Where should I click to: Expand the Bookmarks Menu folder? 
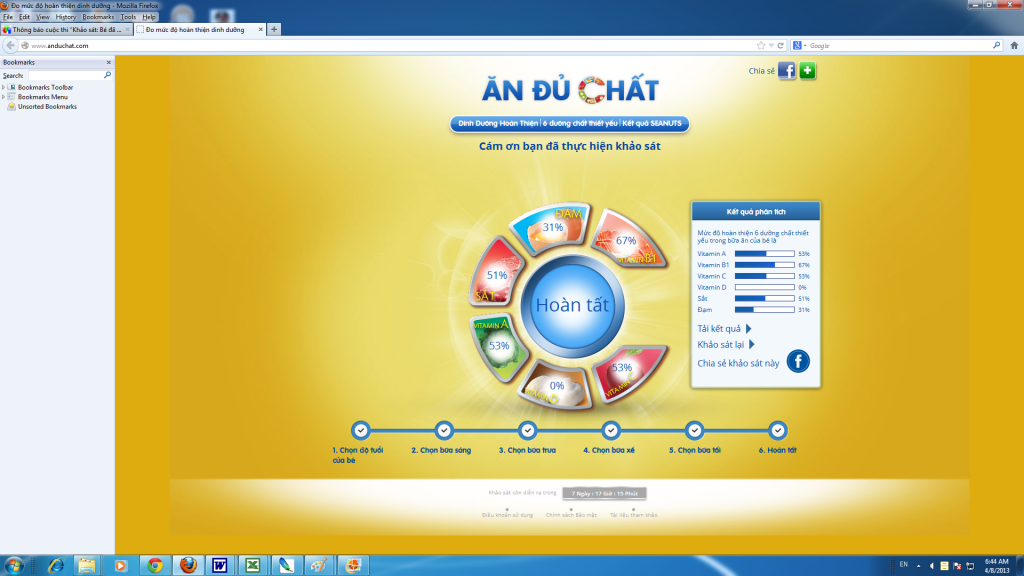point(5,97)
